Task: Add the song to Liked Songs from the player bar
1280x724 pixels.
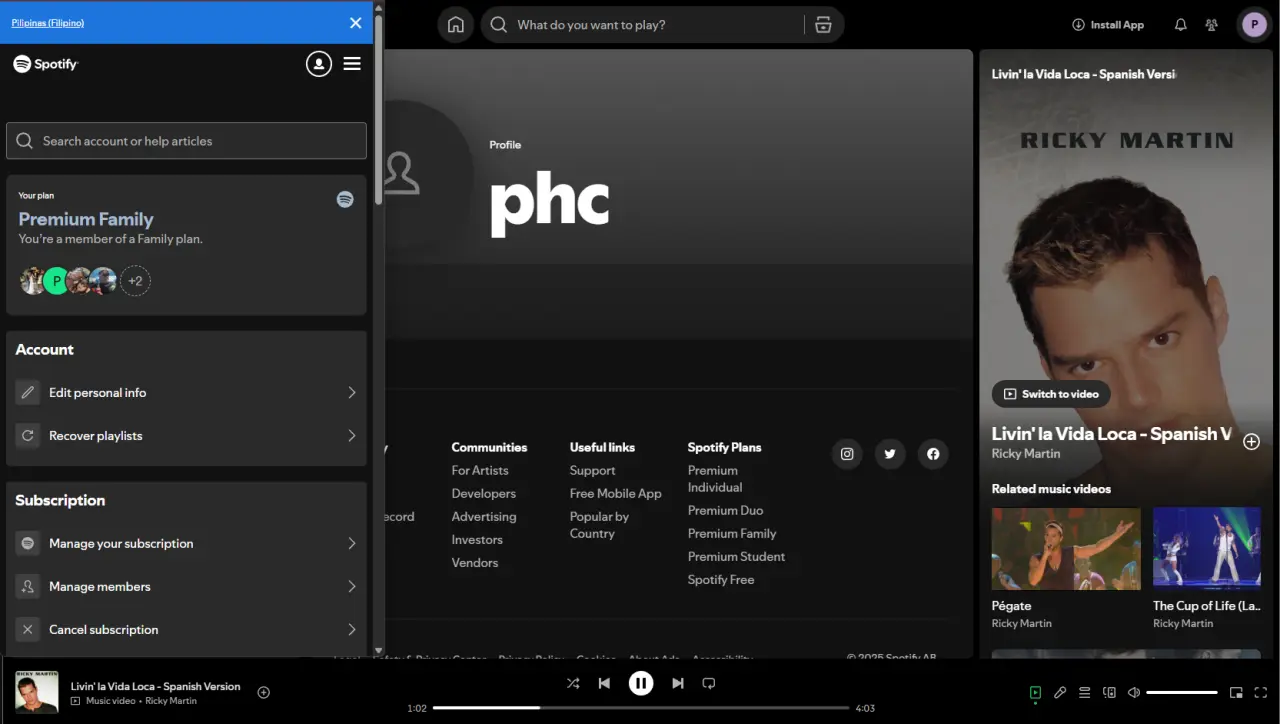Action: (x=264, y=692)
